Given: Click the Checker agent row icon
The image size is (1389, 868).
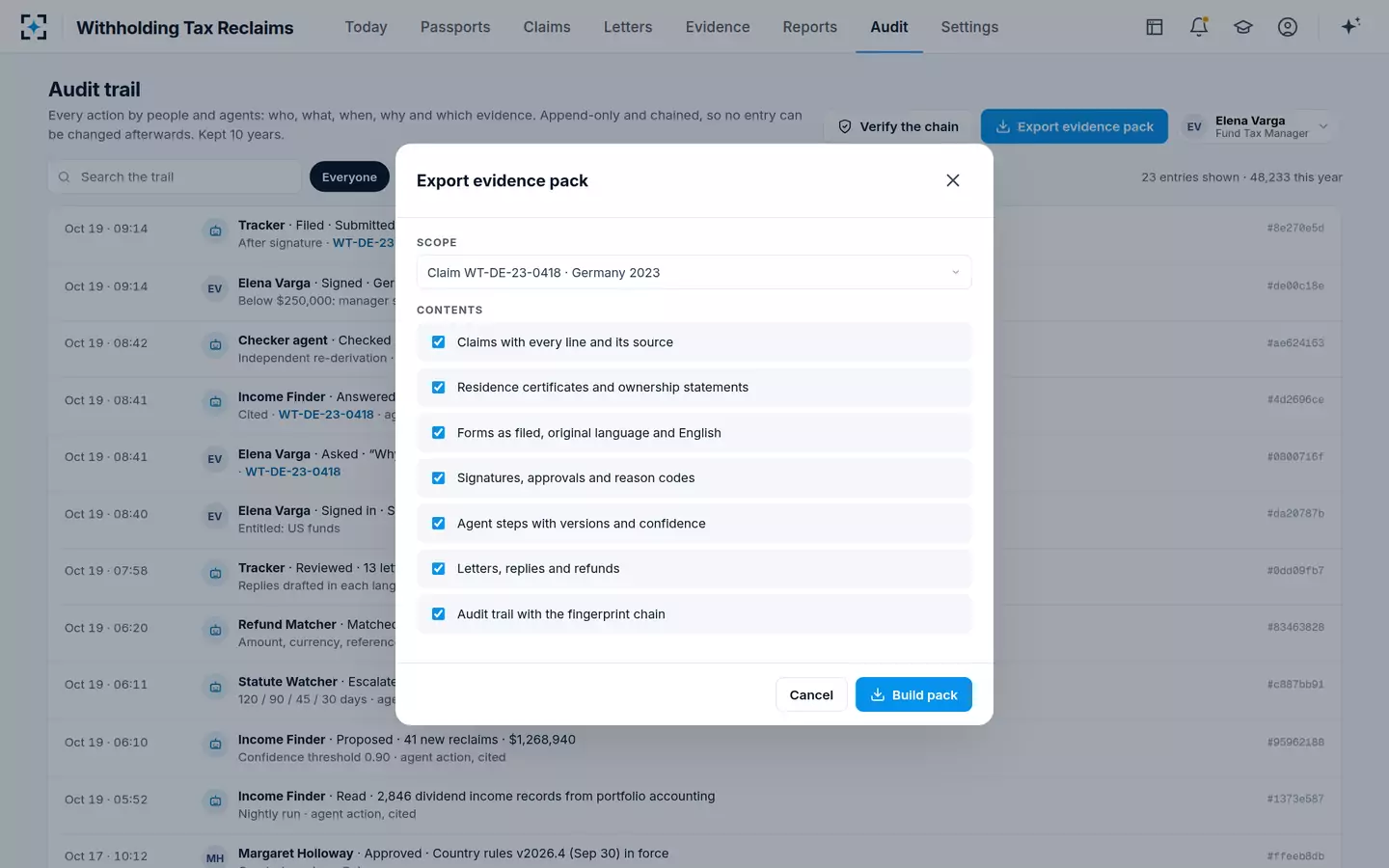Looking at the screenshot, I should pos(215,345).
